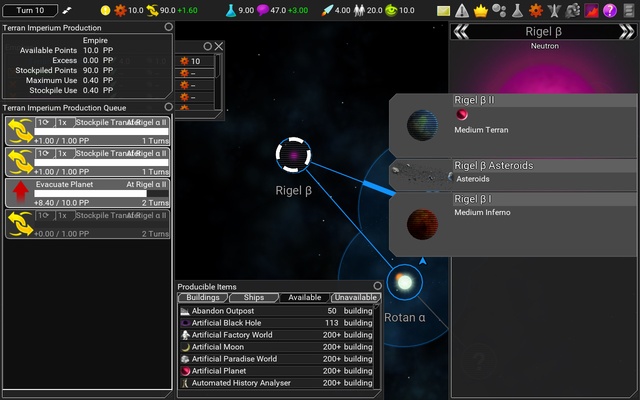Toggle the Unavailable filter
This screenshot has width=640, height=400.
[x=356, y=298]
